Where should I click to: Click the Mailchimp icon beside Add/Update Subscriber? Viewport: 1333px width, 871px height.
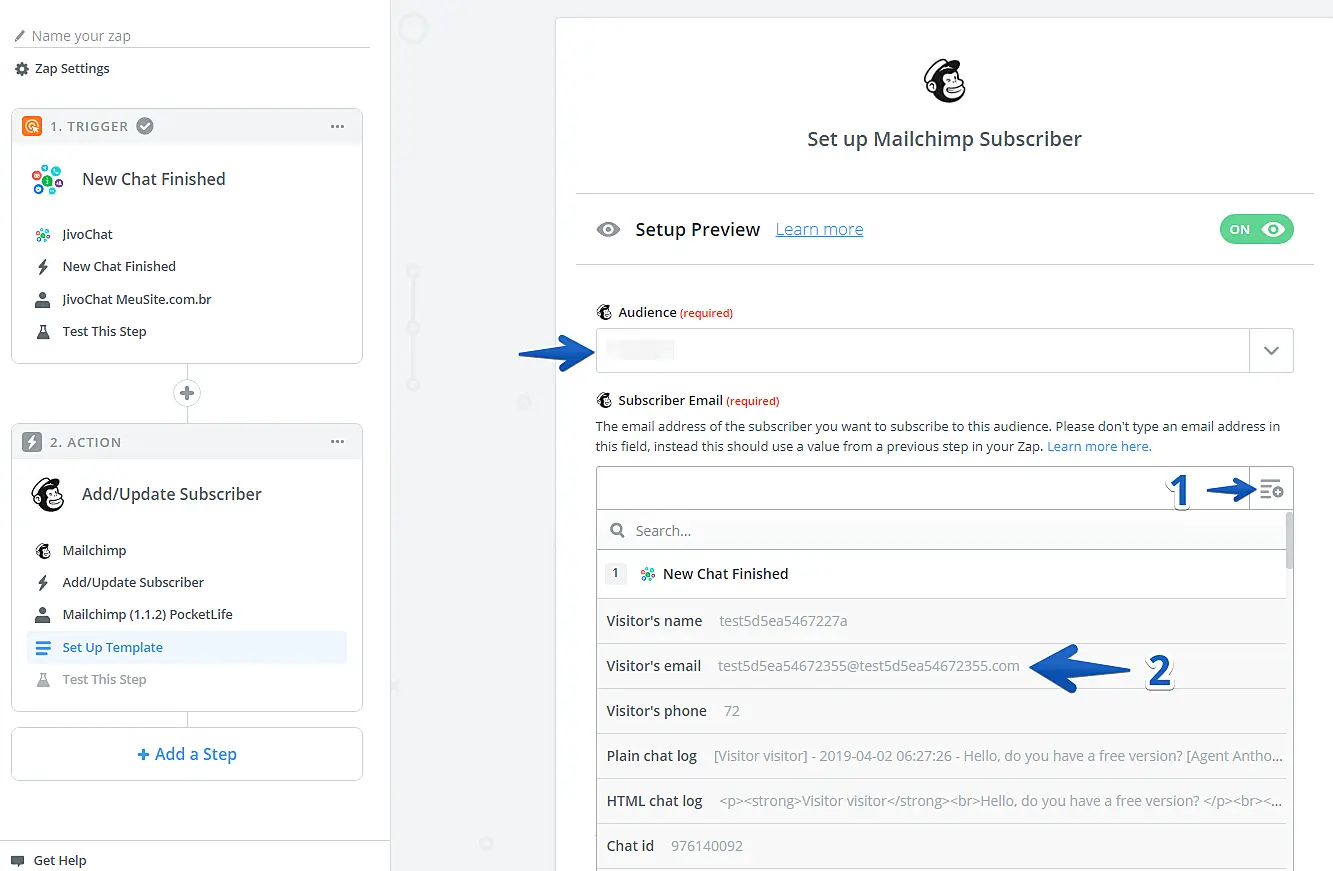tap(47, 494)
